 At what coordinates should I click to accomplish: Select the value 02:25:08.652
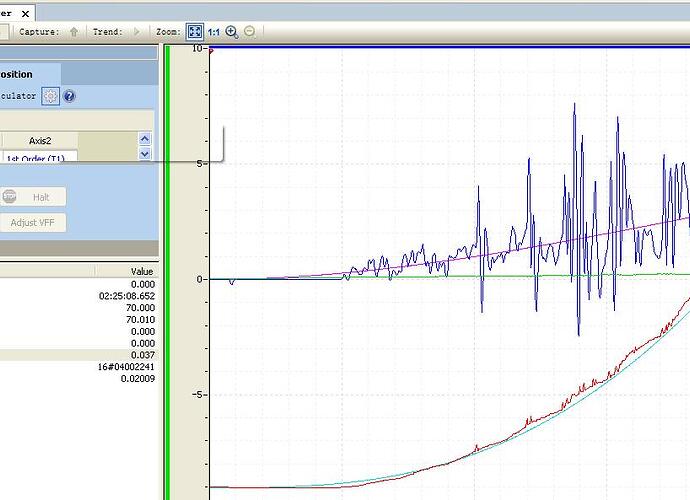point(127,296)
